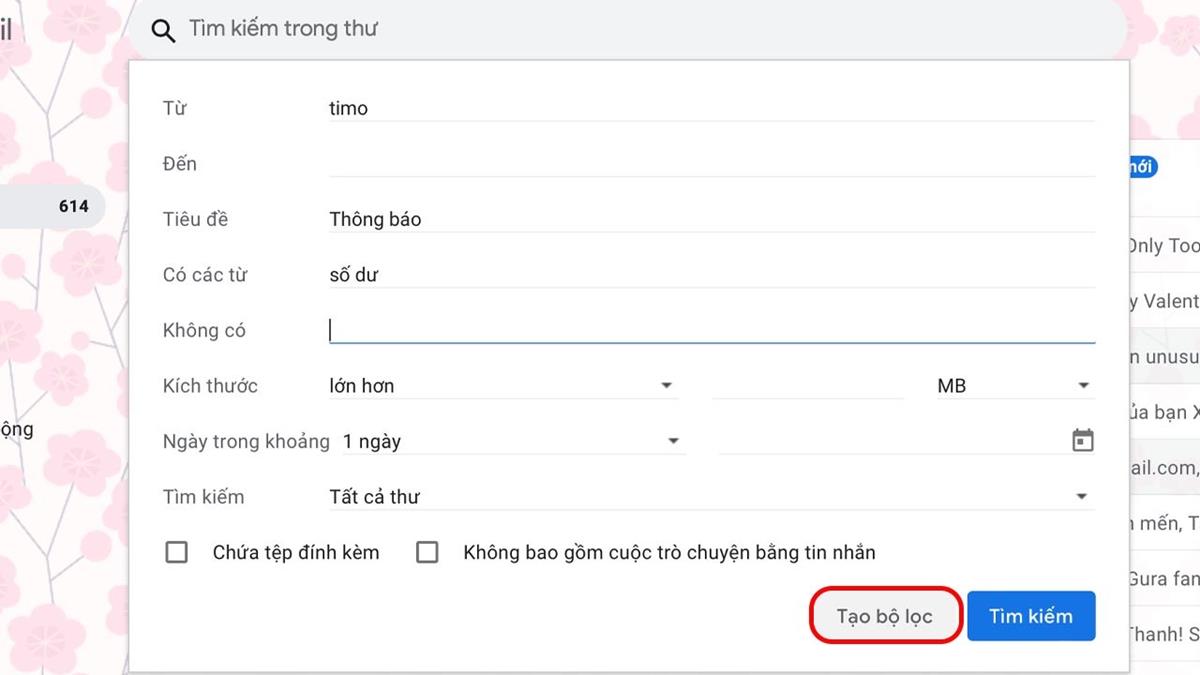This screenshot has width=1200, height=675.
Task: Expand the 'Tất cả thư' search scope dropdown
Action: (x=710, y=497)
